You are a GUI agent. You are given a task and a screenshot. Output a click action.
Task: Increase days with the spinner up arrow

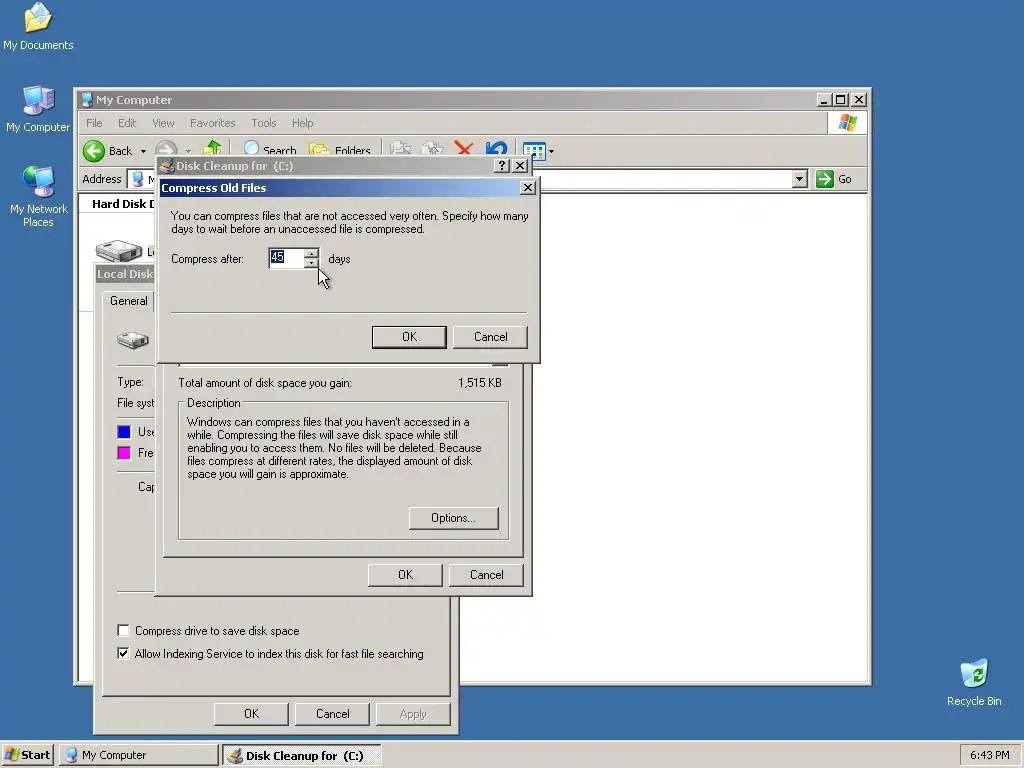click(312, 253)
